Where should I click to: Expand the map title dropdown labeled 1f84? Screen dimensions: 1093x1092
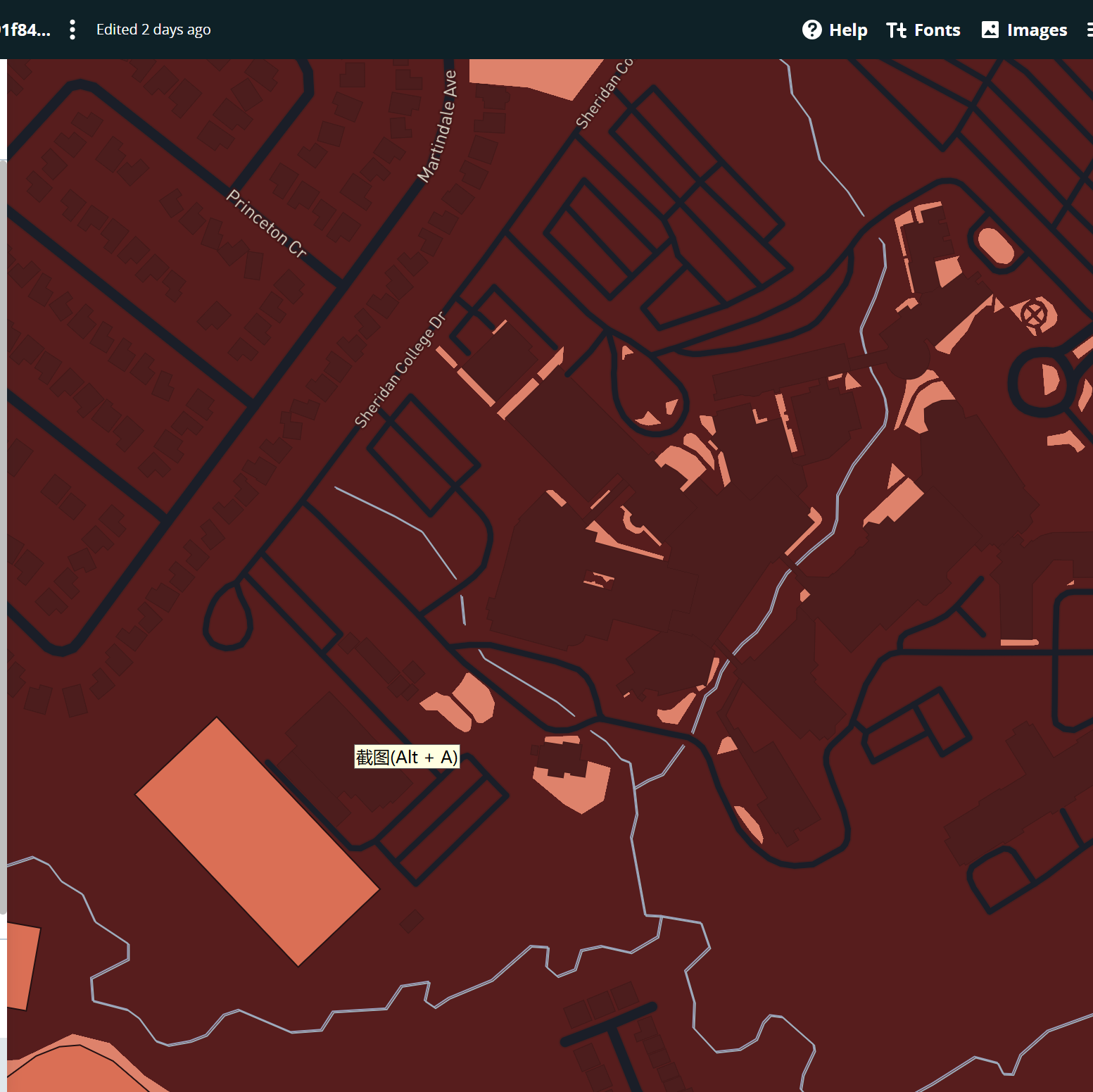[25, 30]
